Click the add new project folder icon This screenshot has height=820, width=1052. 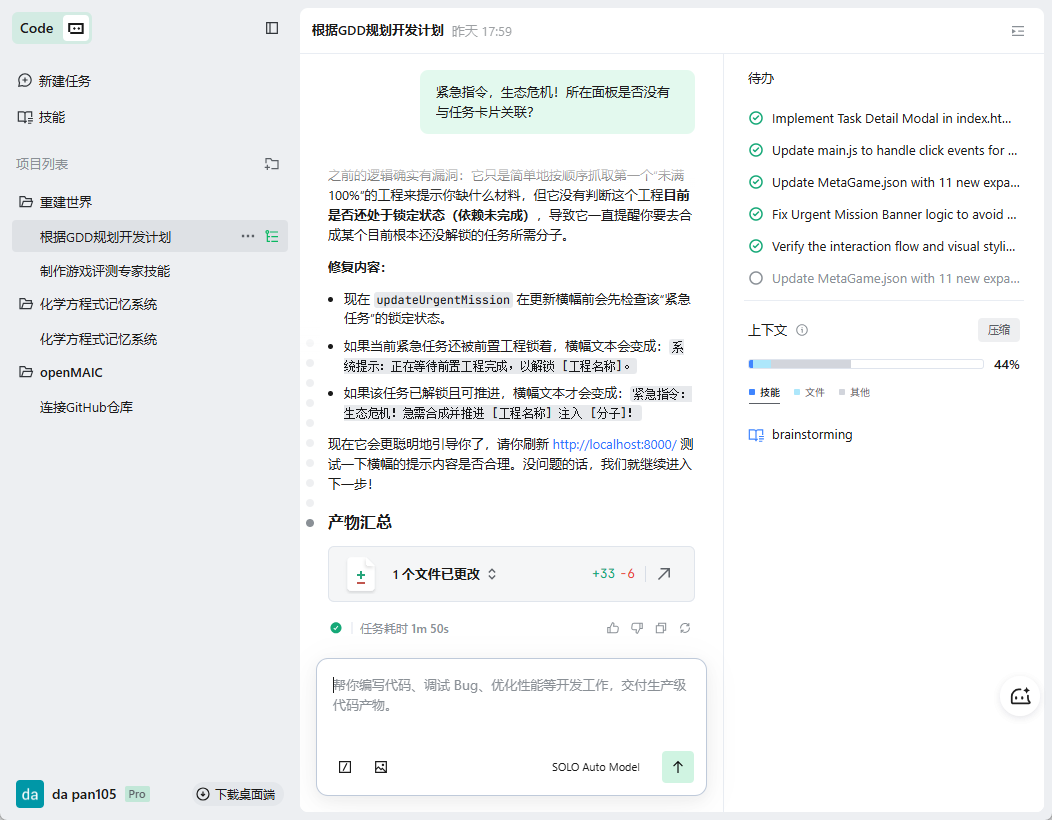[272, 164]
